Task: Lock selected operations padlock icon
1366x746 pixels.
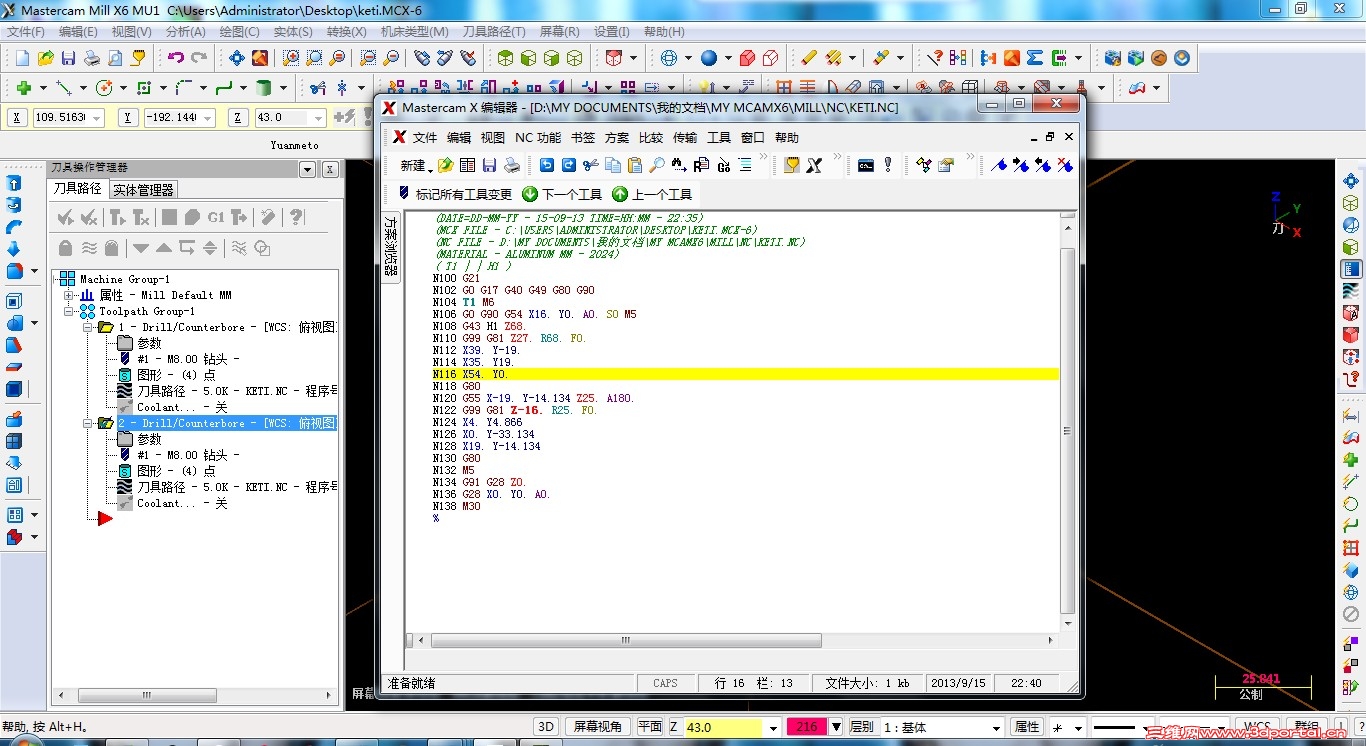Action: click(x=65, y=248)
